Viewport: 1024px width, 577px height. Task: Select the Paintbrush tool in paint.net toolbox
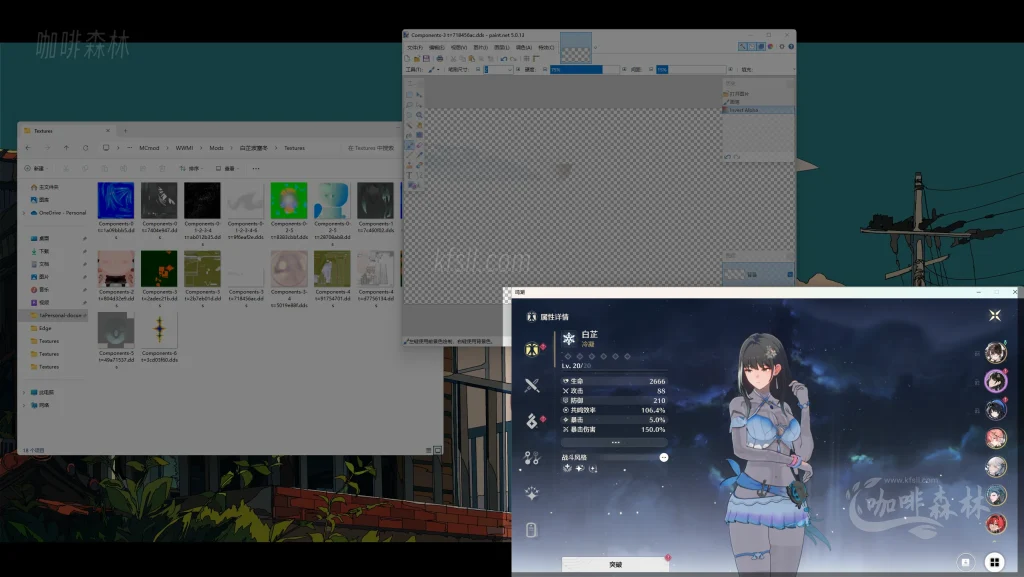coord(409,145)
